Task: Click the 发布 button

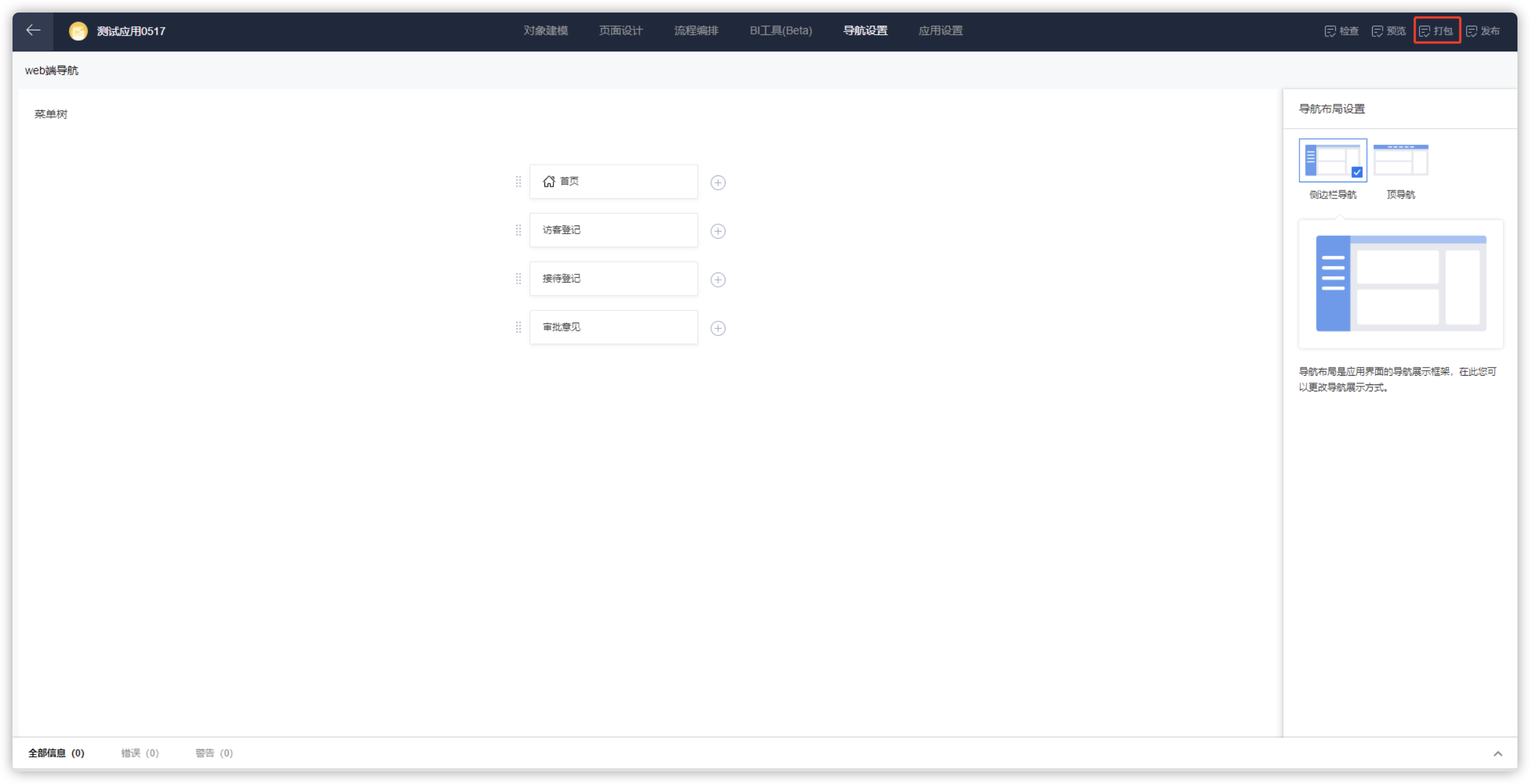Action: tap(1483, 31)
